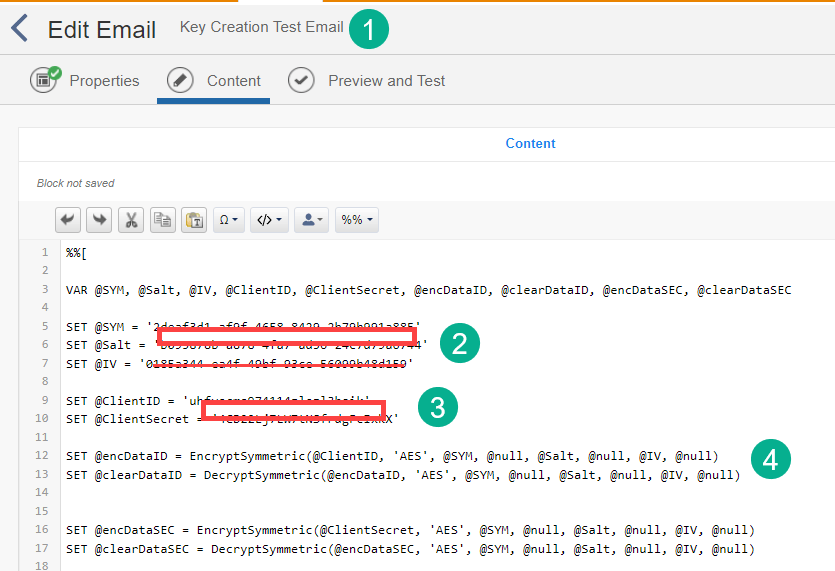
Task: Expand the %% AMPscript dropdown
Action: point(357,220)
